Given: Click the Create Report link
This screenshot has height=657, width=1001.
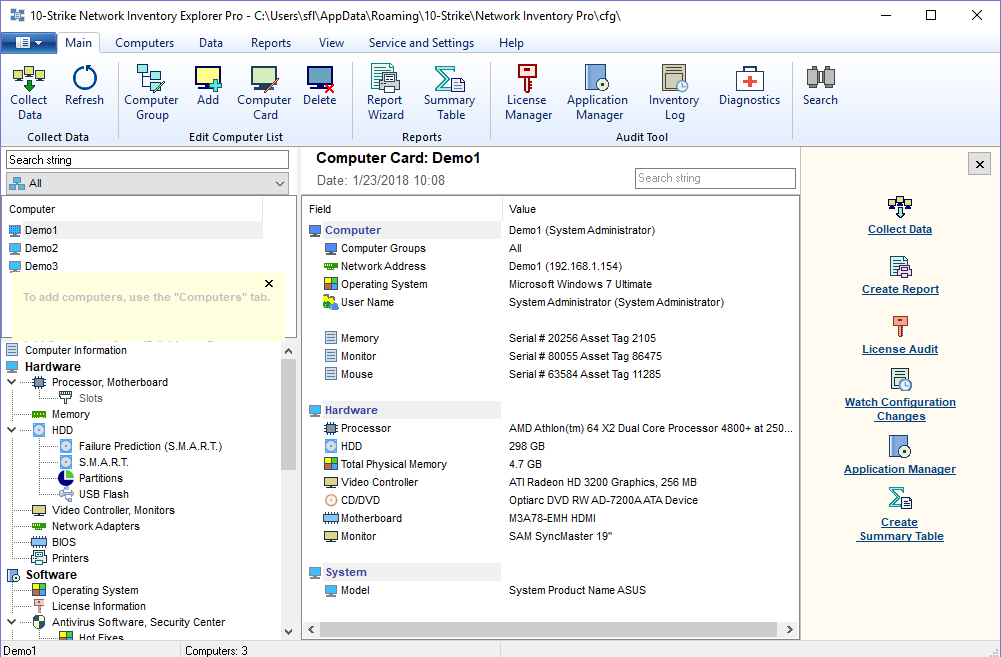Looking at the screenshot, I should [x=900, y=289].
